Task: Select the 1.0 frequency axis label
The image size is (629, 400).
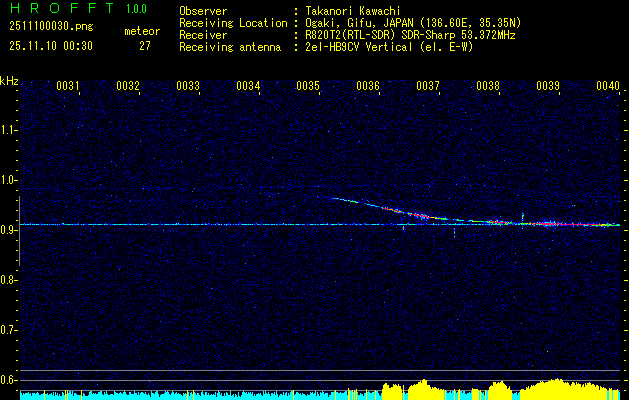Action: pos(9,180)
